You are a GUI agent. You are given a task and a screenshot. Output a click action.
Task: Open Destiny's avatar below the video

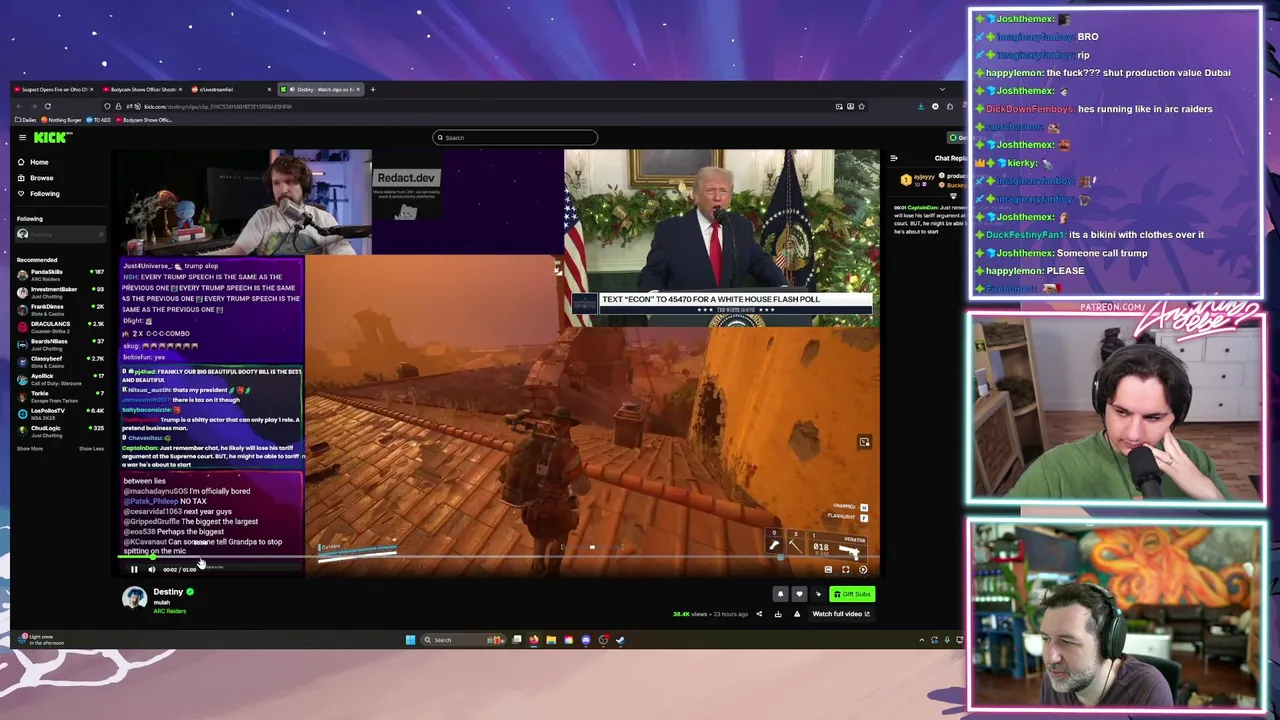point(134,598)
